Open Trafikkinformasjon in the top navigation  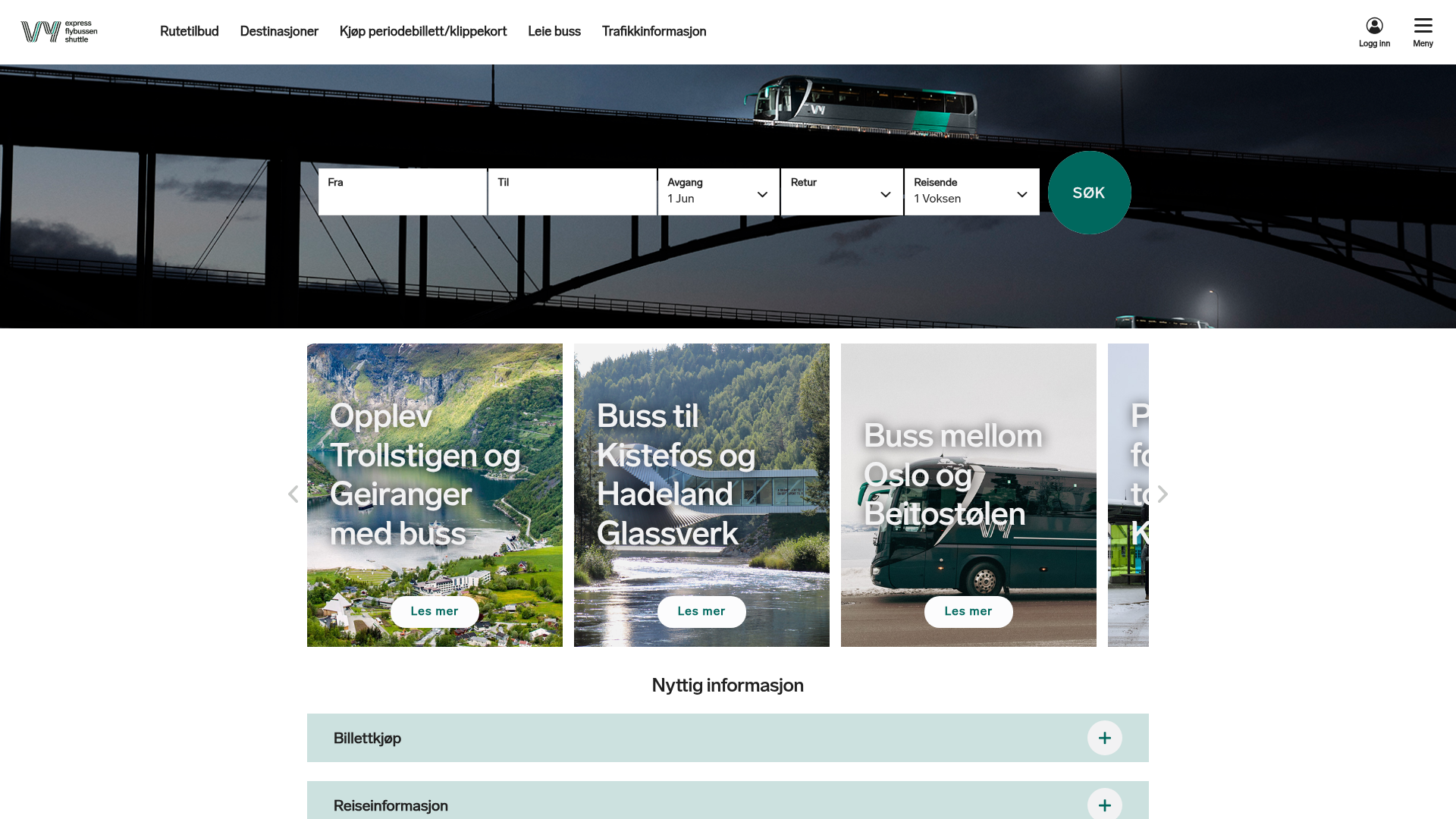[654, 32]
